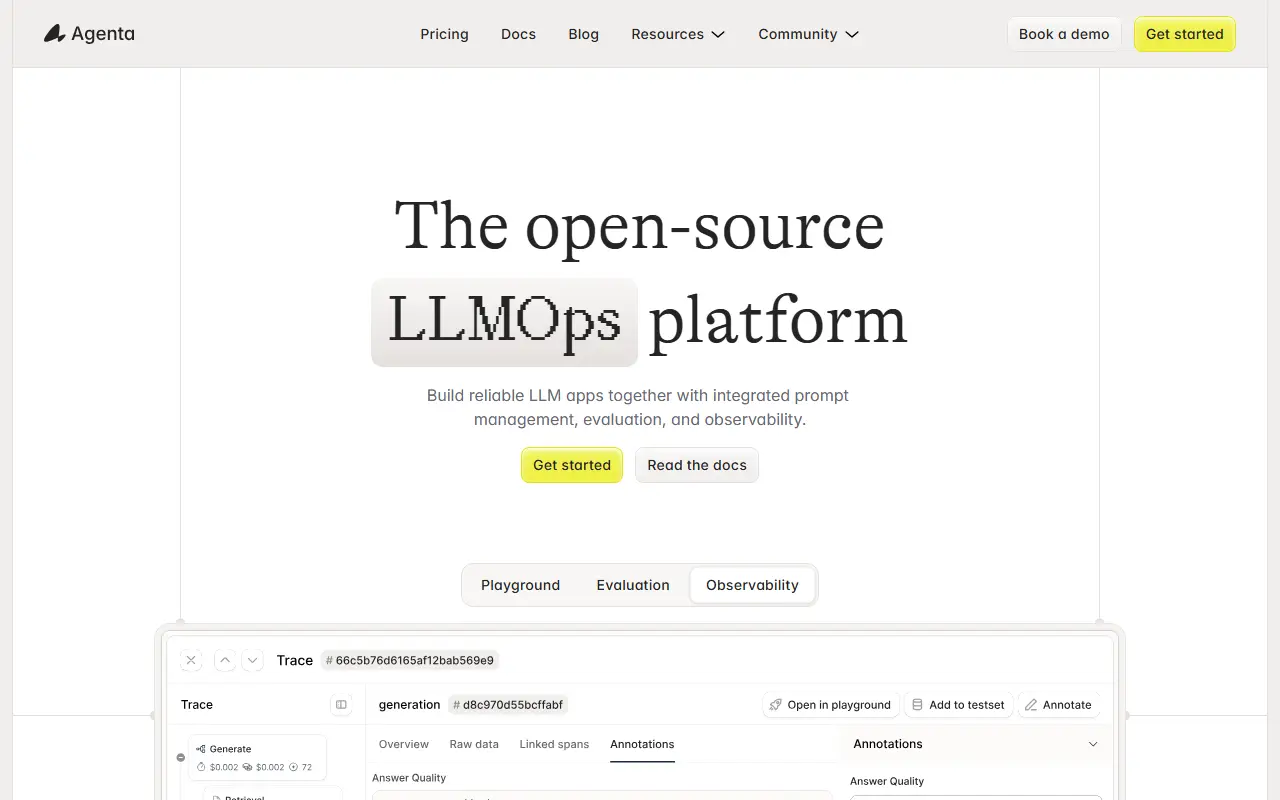Click the trace ID 66c5b76d6165af12bab569e9

[410, 660]
